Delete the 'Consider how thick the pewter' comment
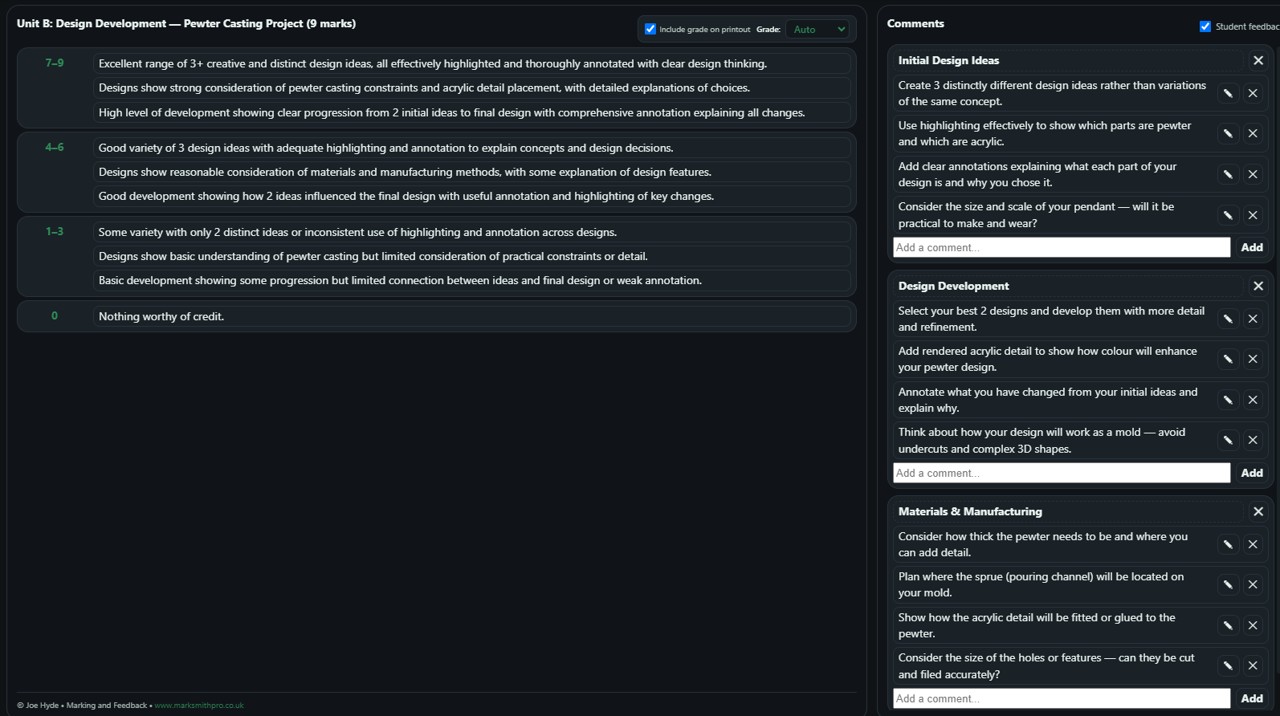1280x716 pixels. [x=1252, y=544]
